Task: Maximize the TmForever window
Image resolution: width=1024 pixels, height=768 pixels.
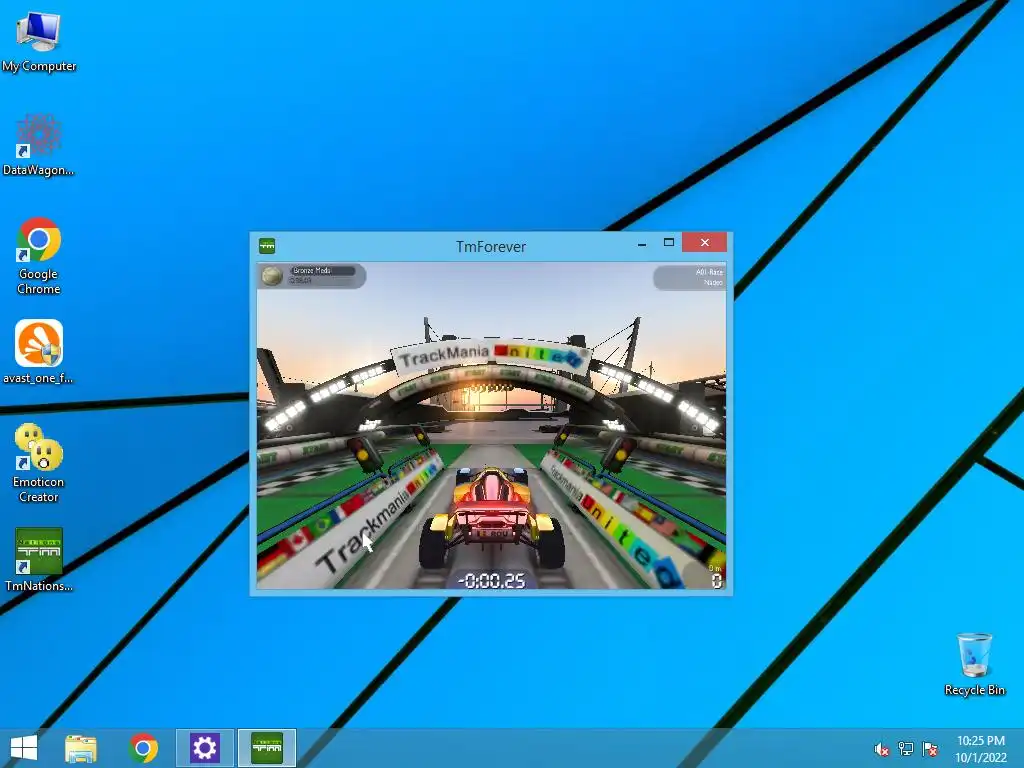Action: click(669, 242)
